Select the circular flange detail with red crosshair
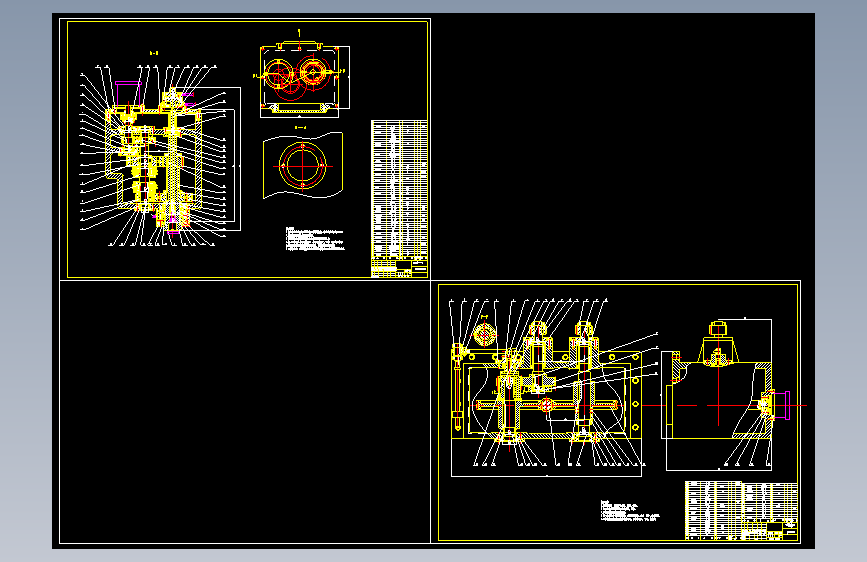Screen dimensions: 867x562 (x=302, y=165)
